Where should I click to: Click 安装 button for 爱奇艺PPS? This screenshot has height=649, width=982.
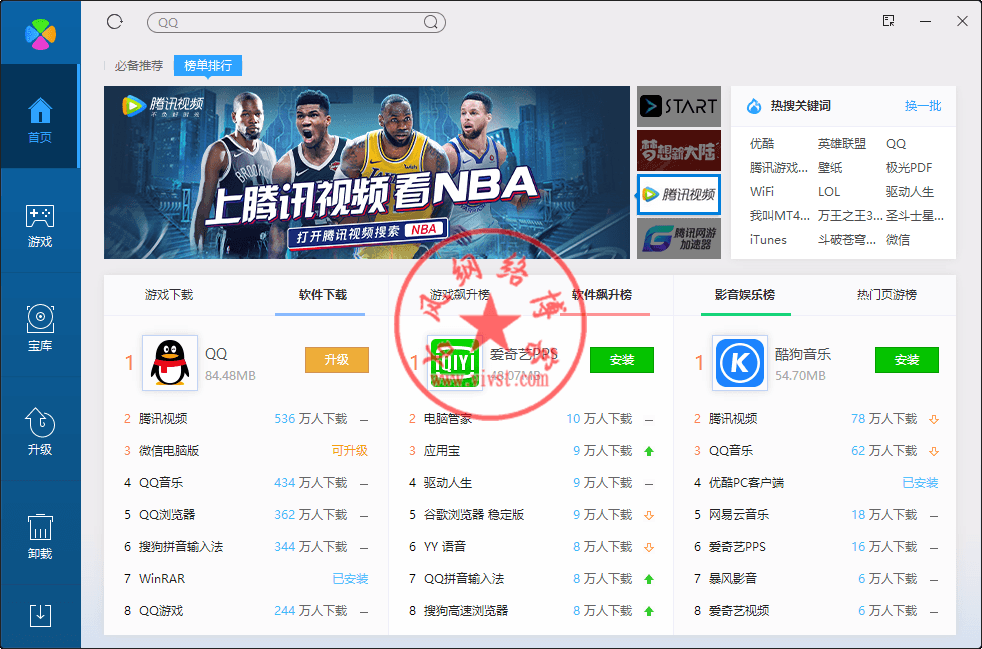click(x=622, y=360)
